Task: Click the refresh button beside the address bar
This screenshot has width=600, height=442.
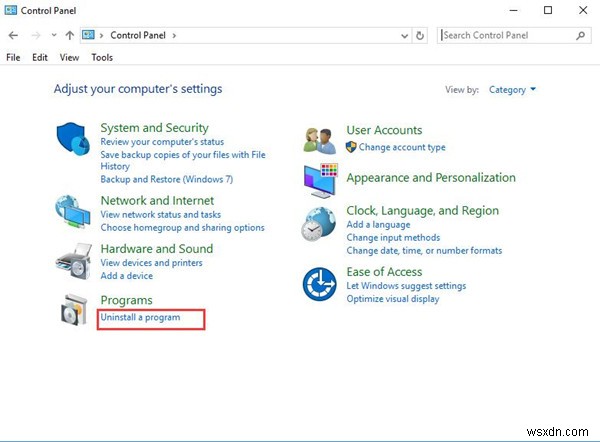Action: [447, 35]
